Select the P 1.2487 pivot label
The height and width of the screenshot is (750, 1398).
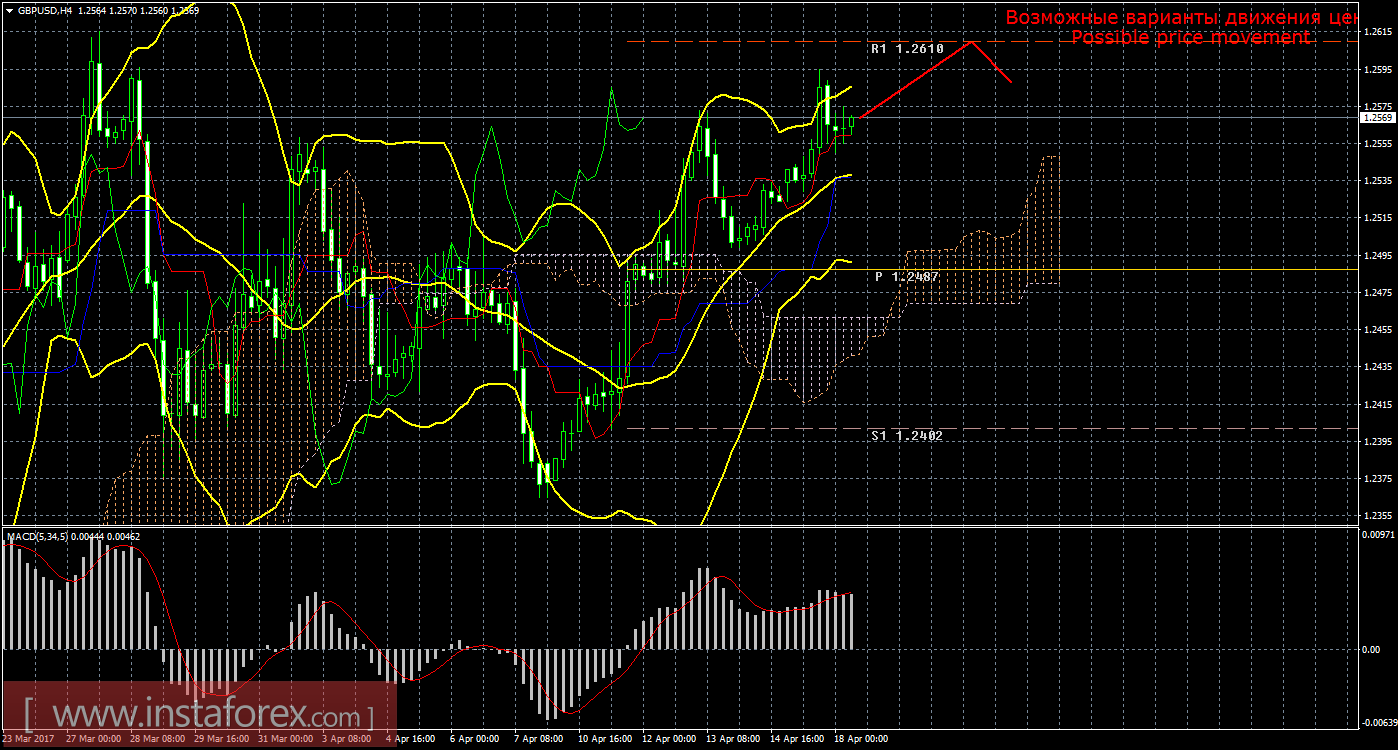pos(907,276)
